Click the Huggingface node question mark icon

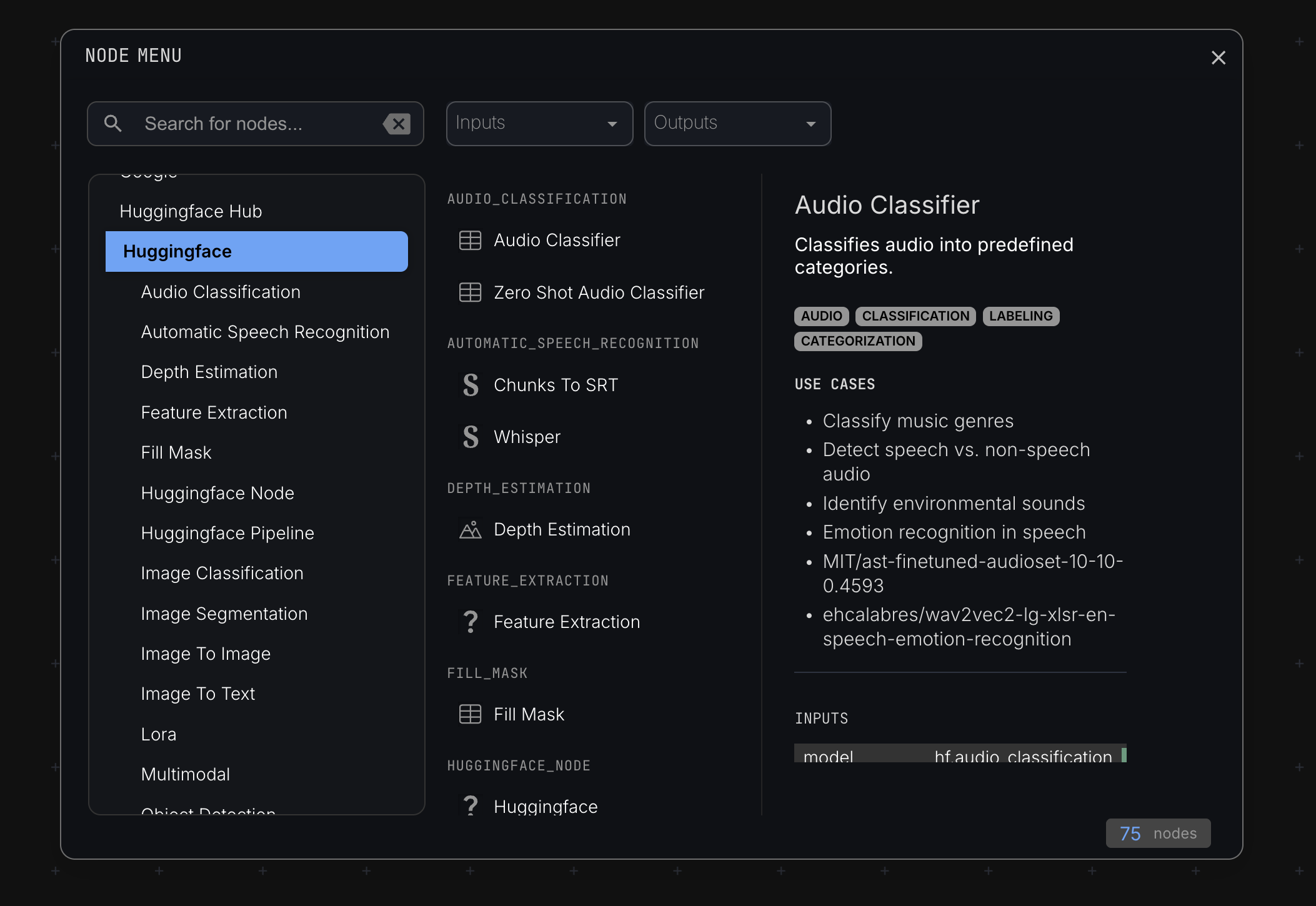[x=470, y=806]
